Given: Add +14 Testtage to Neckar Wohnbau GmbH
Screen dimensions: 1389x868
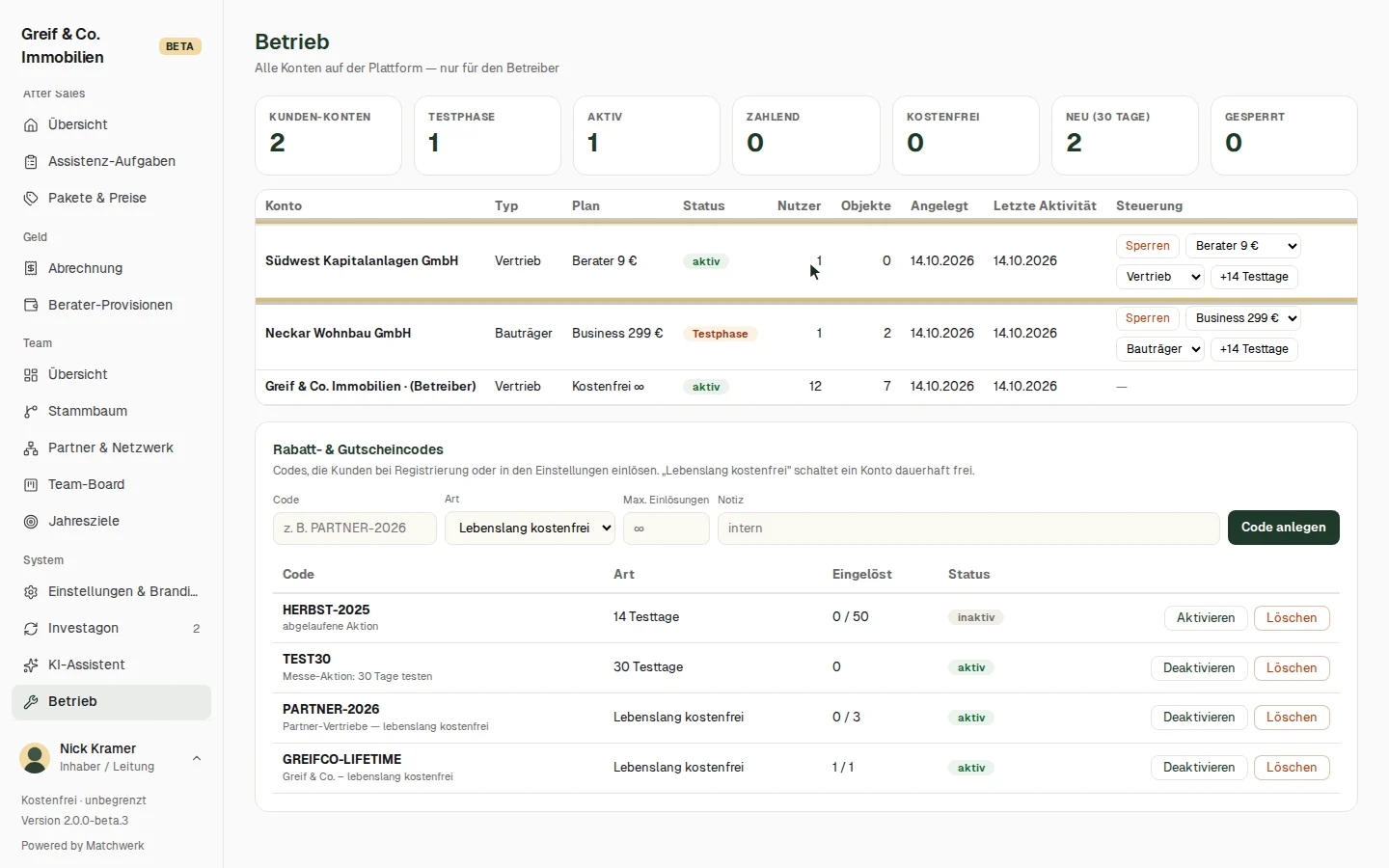Looking at the screenshot, I should tap(1254, 349).
